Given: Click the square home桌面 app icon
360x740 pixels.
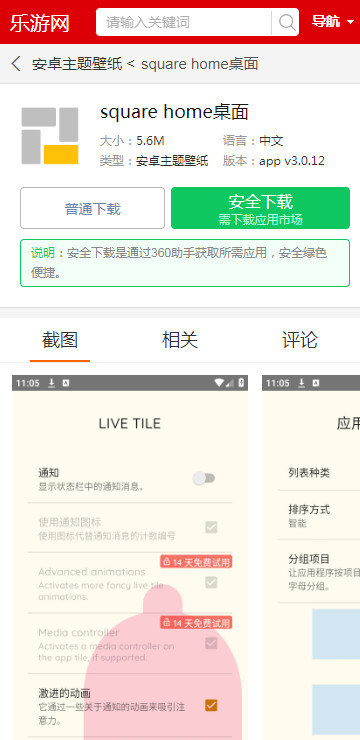Looking at the screenshot, I should (50, 136).
